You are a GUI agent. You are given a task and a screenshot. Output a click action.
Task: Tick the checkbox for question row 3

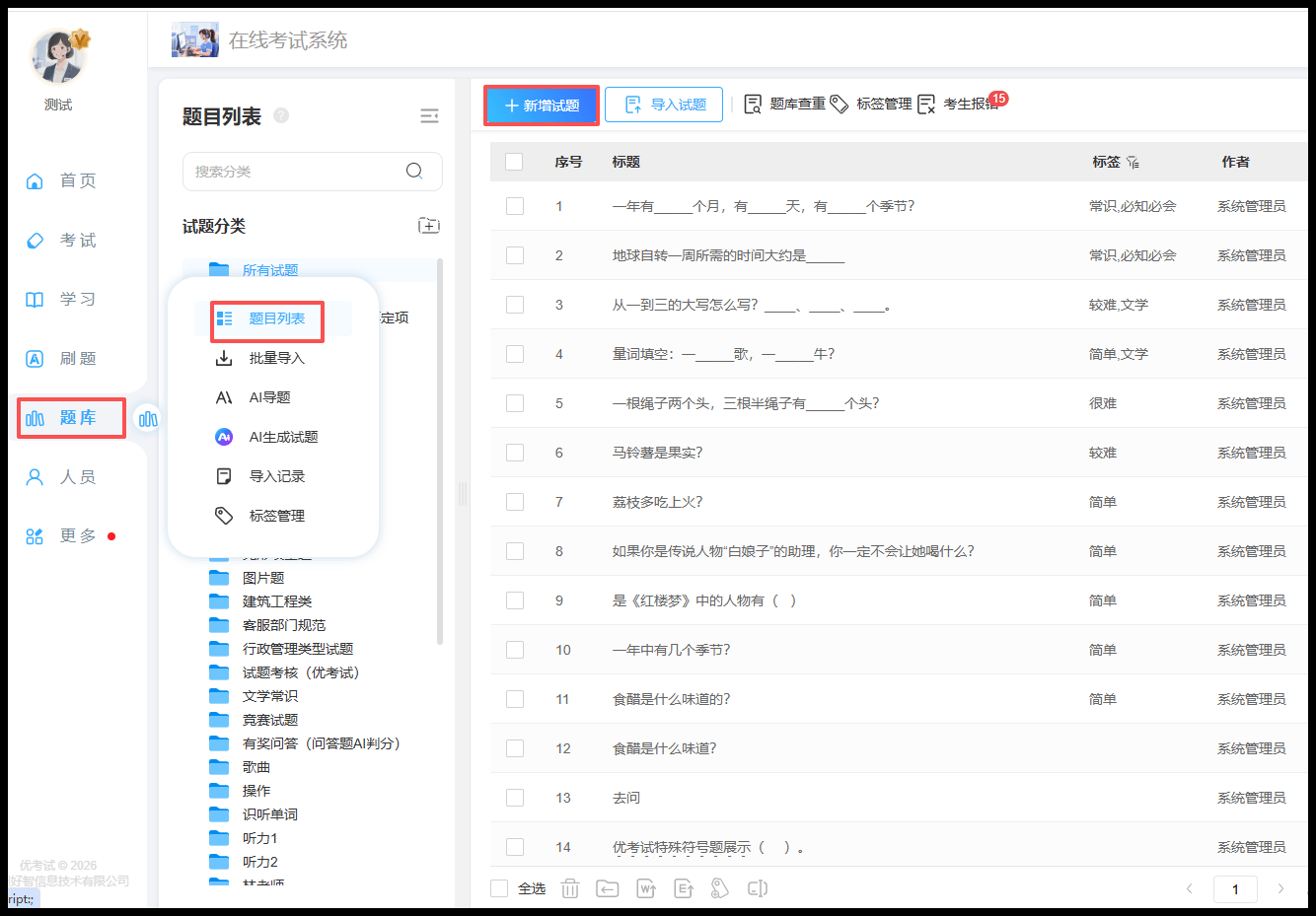(x=515, y=305)
